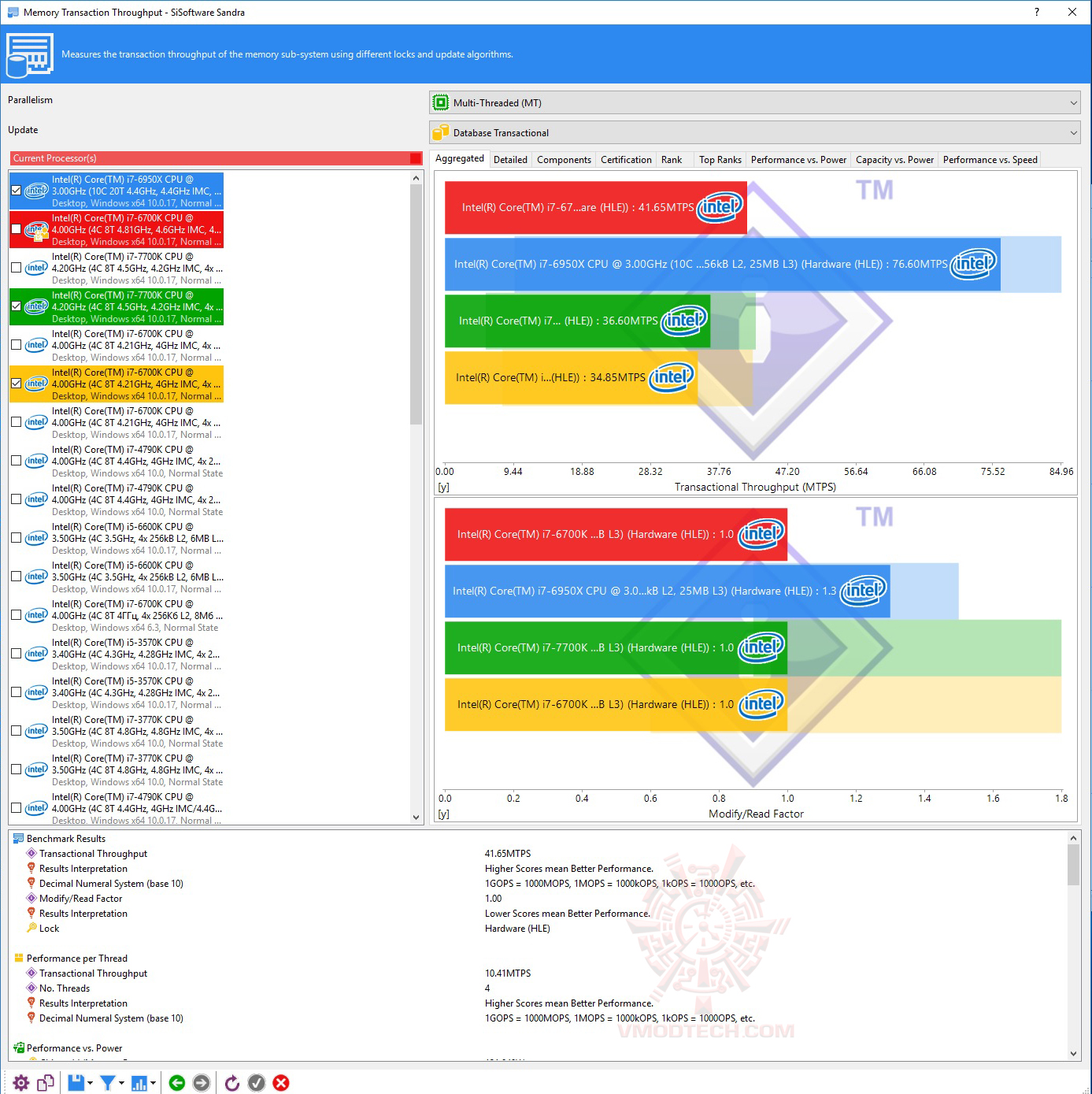Click the blue Filter funnel icon
1092x1094 pixels.
[108, 1083]
